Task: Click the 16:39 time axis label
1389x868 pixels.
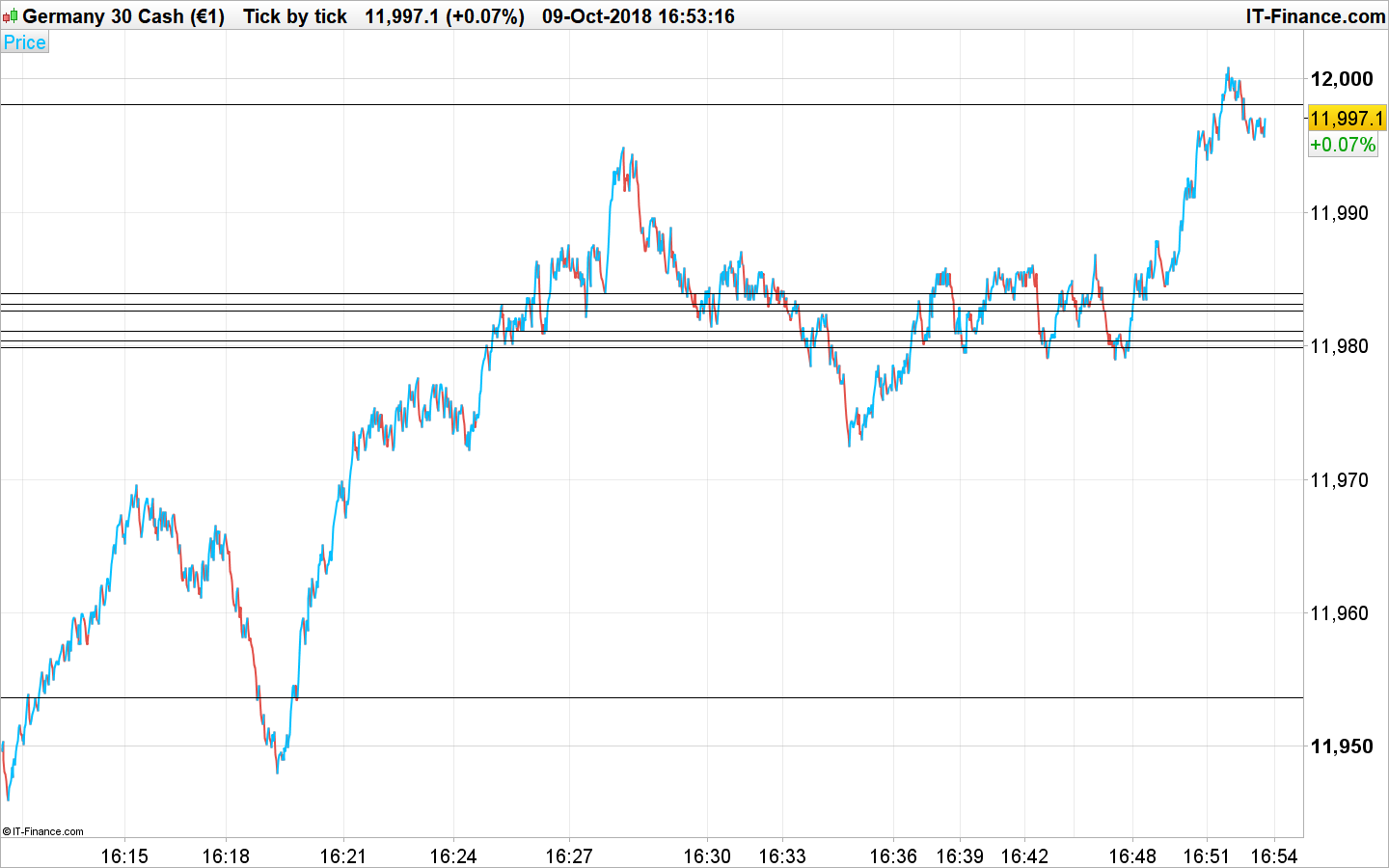Action: pyautogui.click(x=960, y=856)
